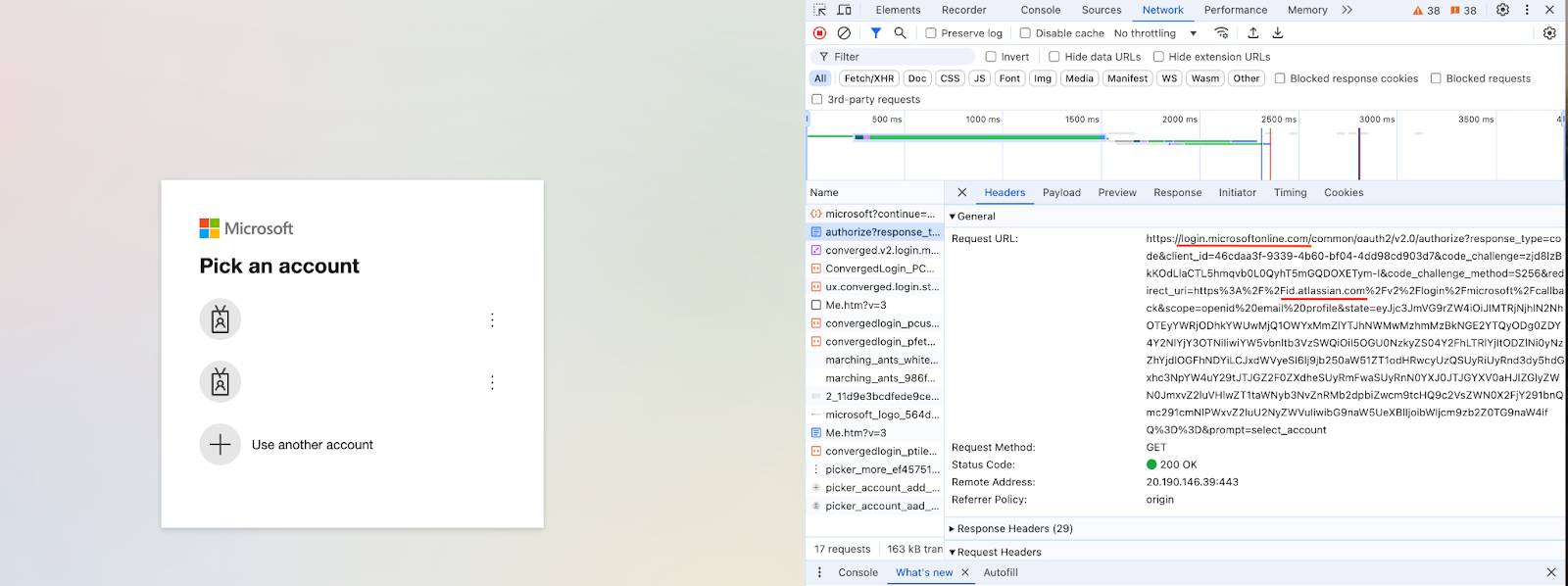
Task: Open the Timing tab of request
Action: pyautogui.click(x=1291, y=192)
